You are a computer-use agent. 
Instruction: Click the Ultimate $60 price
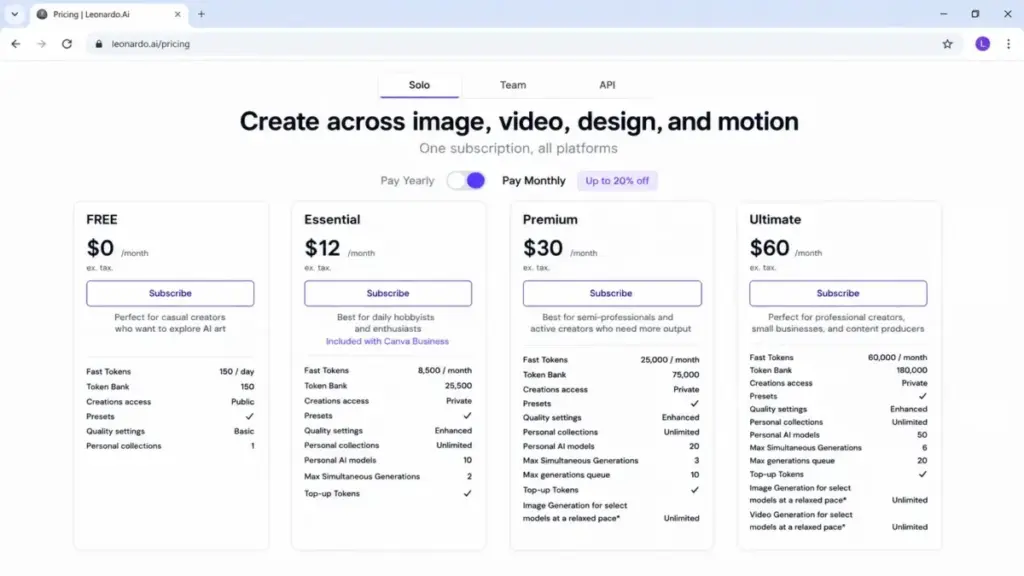[769, 248]
